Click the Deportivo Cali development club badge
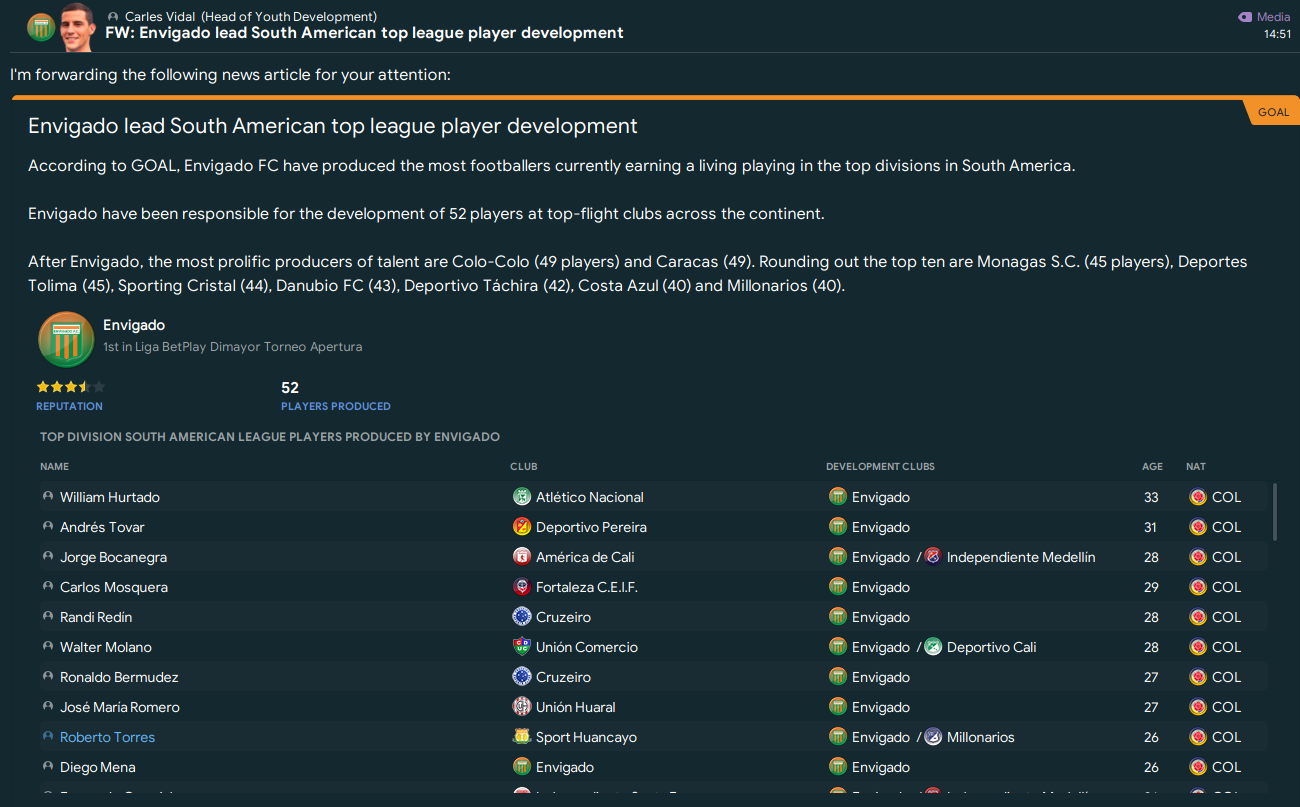This screenshot has height=807, width=1300. (933, 647)
